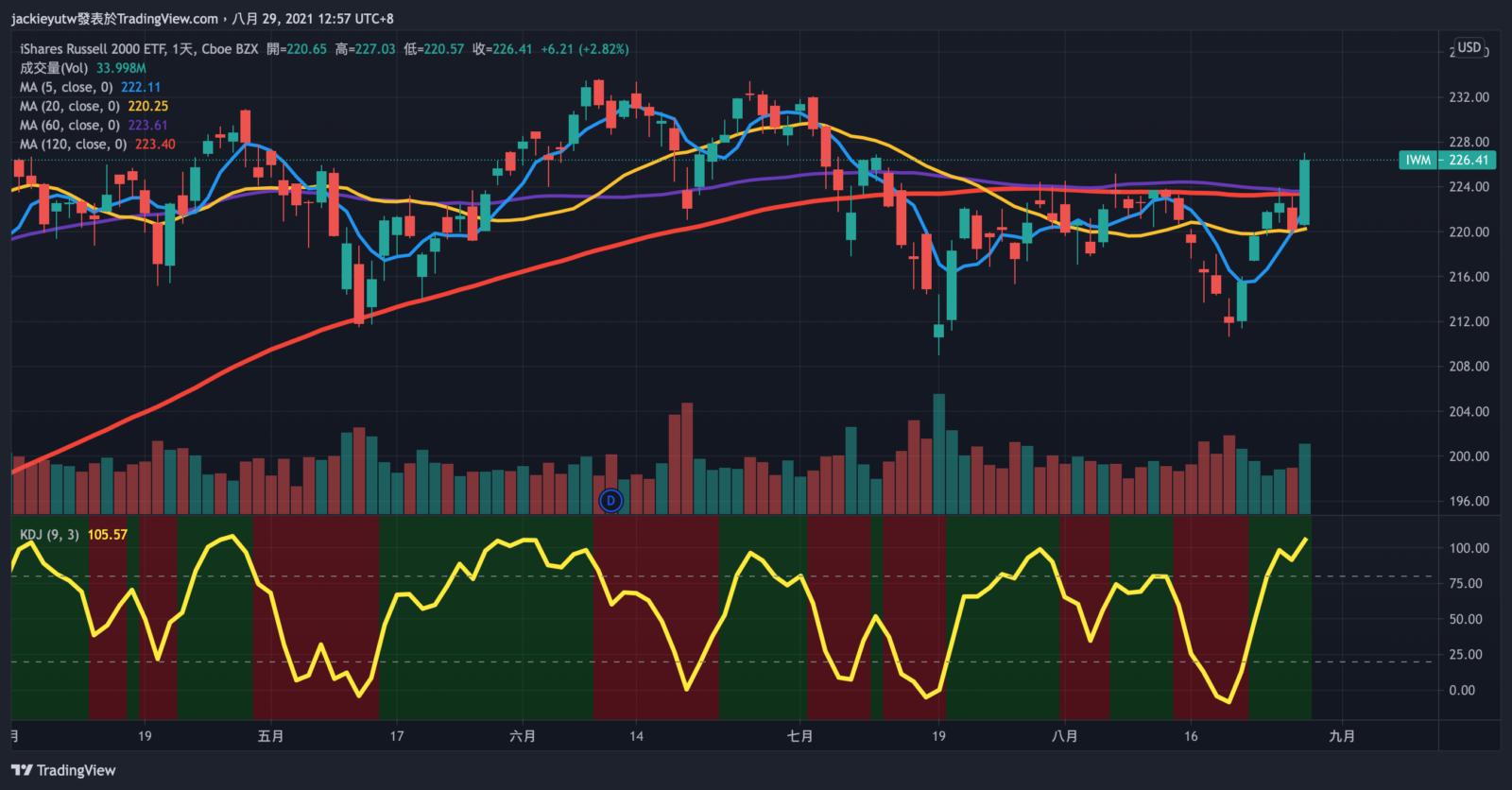Click the 八月 label on time axis
This screenshot has width=1512, height=790.
1064,736
